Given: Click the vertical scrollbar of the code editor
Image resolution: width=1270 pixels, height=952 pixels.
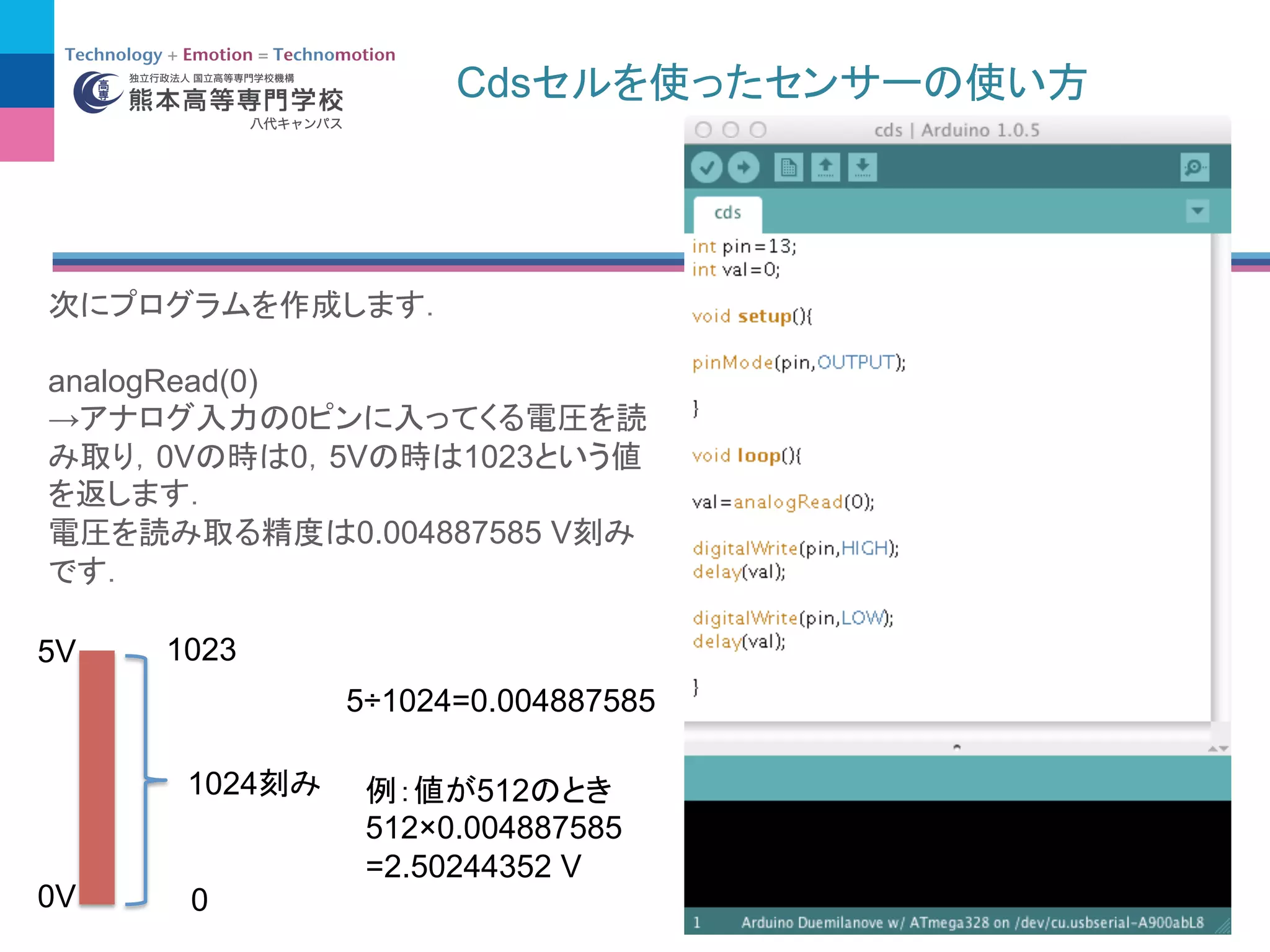Looking at the screenshot, I should 1220,477.
